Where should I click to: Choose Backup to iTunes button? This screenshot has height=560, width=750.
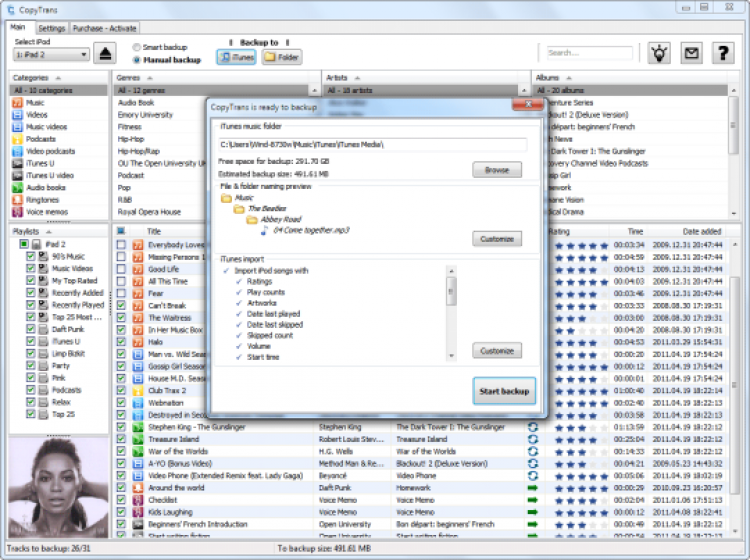pyautogui.click(x=236, y=57)
